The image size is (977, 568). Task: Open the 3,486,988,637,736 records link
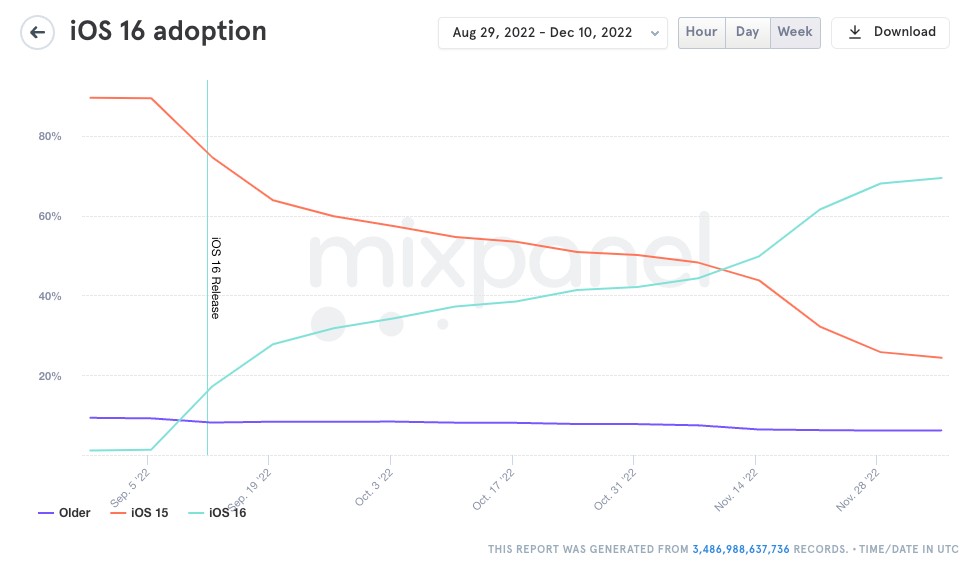(741, 549)
